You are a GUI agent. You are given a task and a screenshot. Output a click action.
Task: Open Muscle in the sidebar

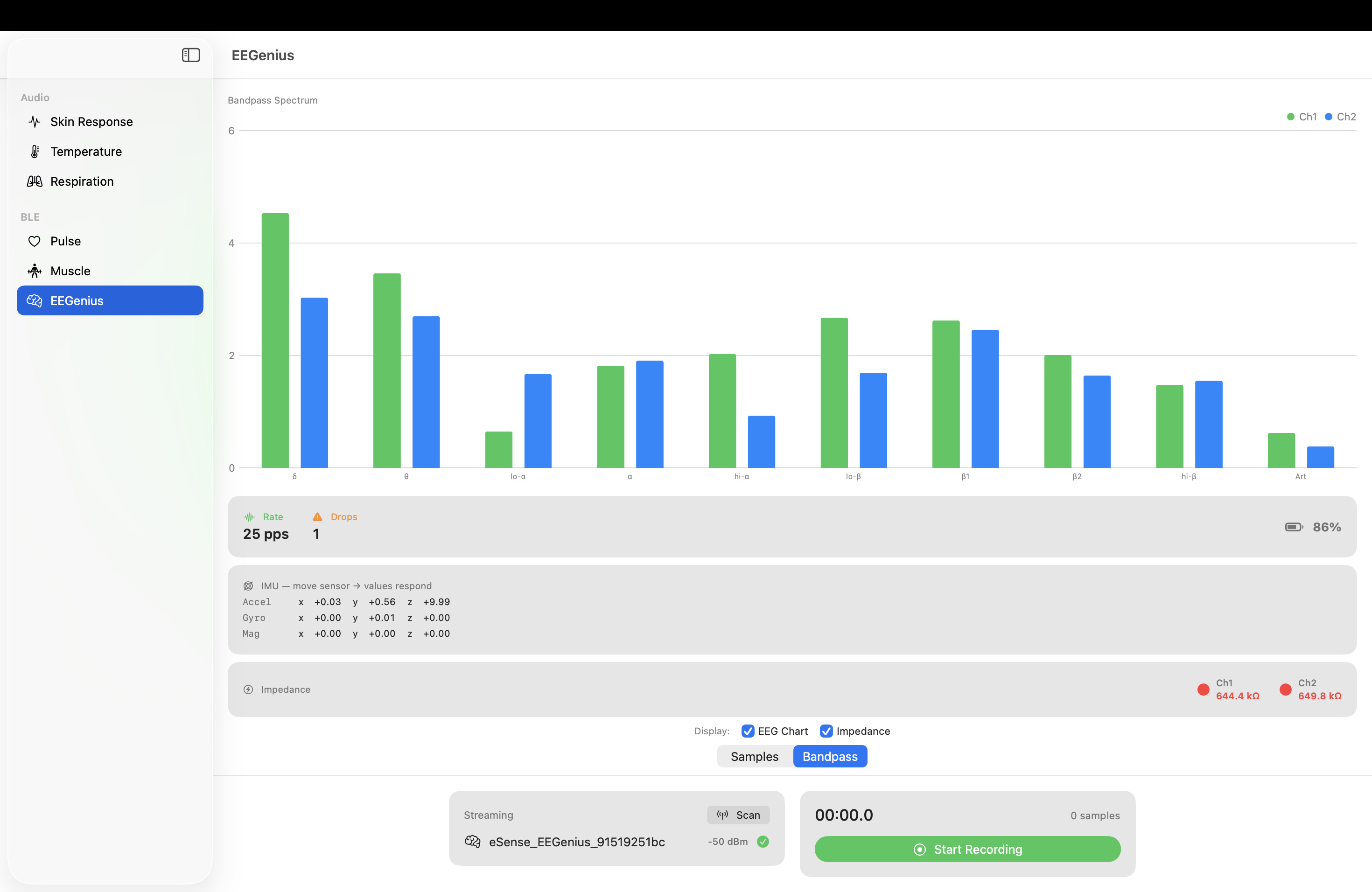110,271
